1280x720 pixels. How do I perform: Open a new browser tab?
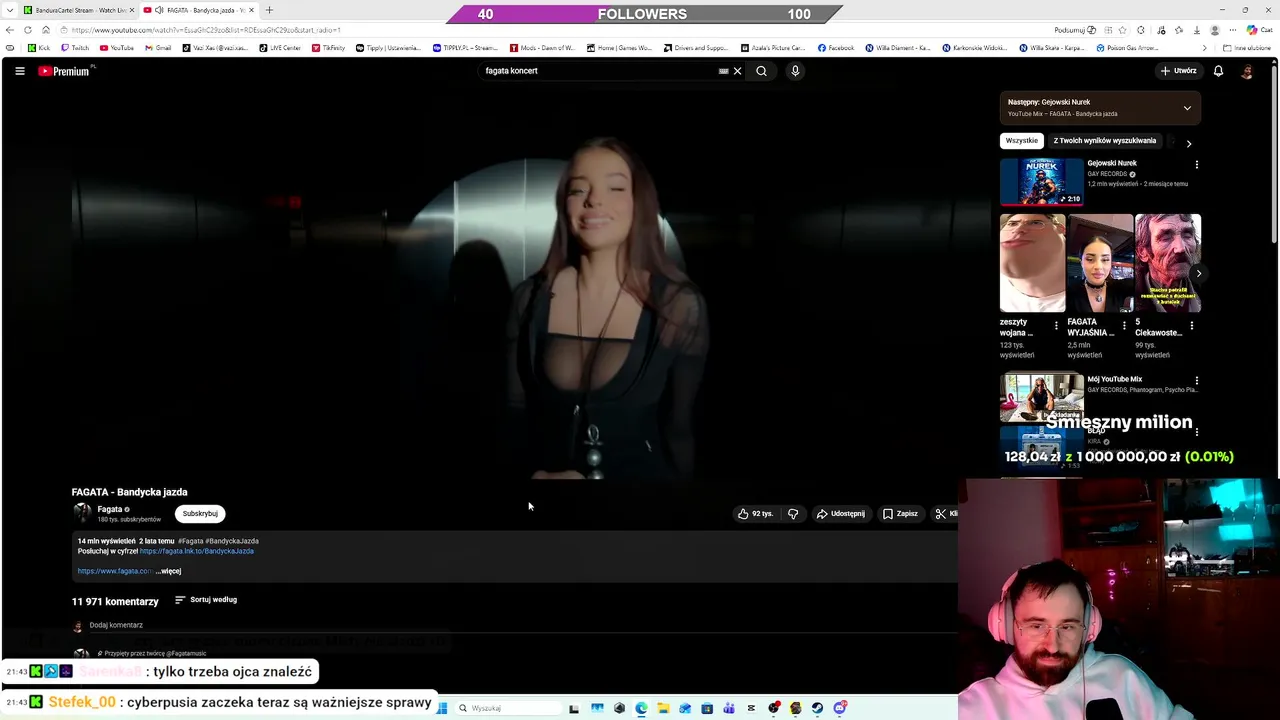click(x=269, y=10)
